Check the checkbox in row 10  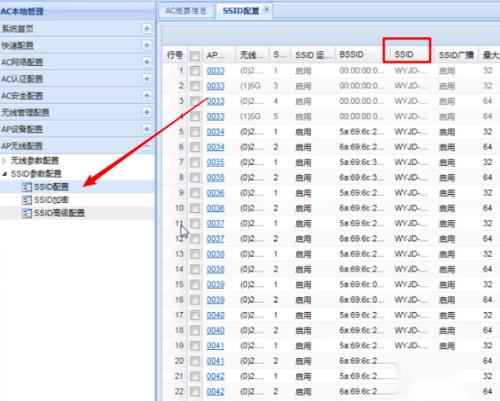(195, 208)
